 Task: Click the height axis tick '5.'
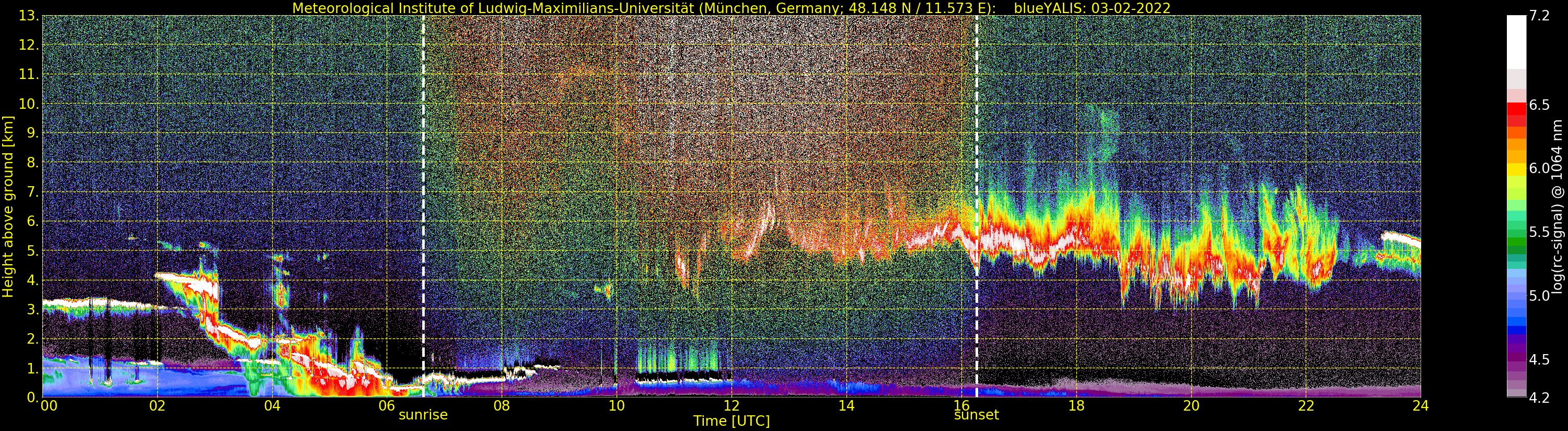pos(33,251)
